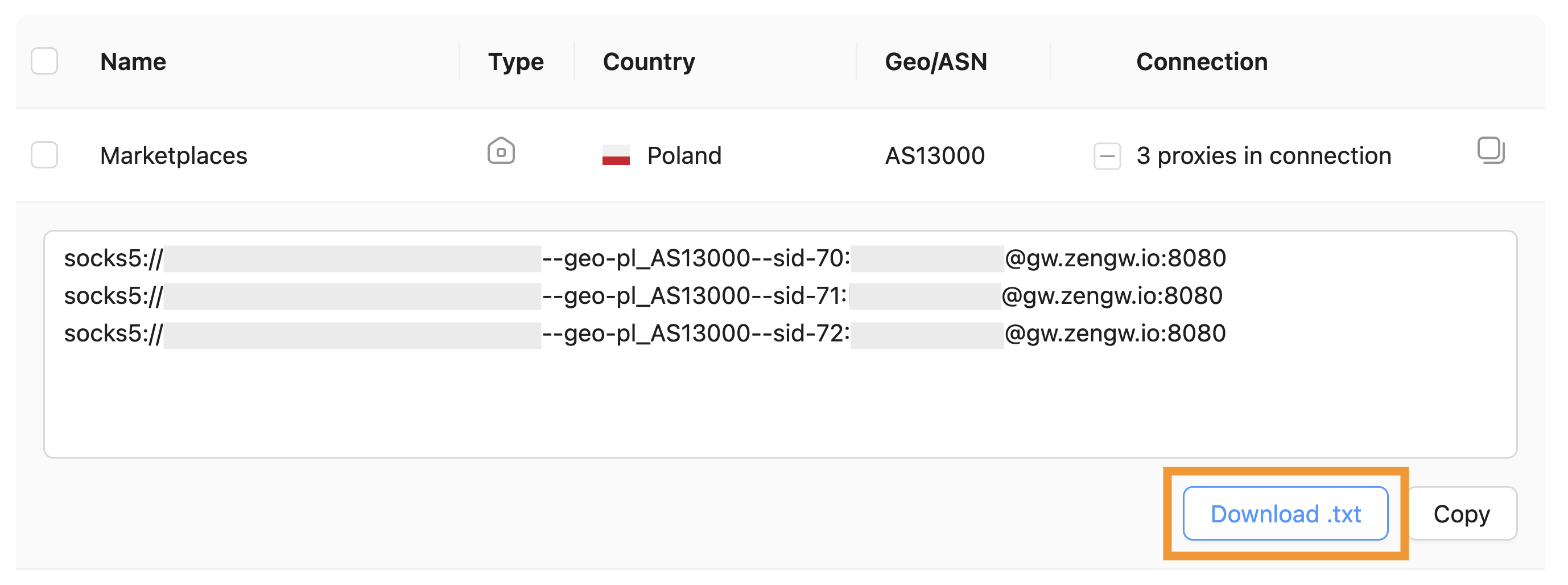Open the Marketplaces proxy entry name
The image size is (1568, 585).
coord(174,155)
